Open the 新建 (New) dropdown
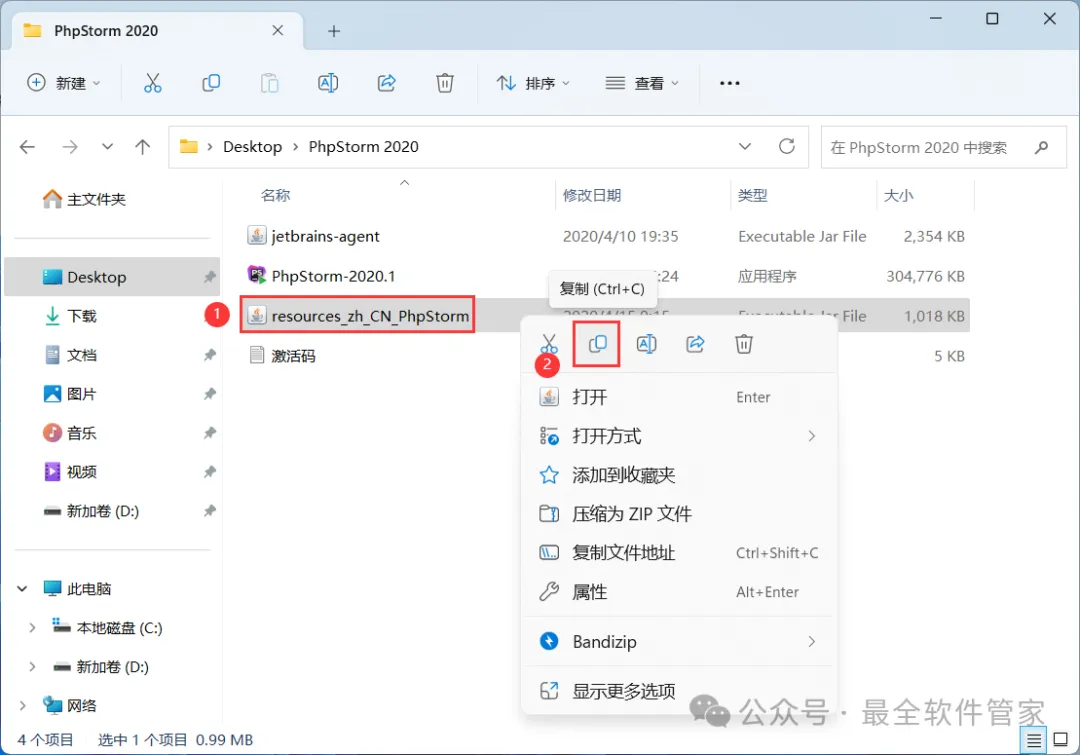Viewport: 1080px width, 755px height. pyautogui.click(x=63, y=83)
